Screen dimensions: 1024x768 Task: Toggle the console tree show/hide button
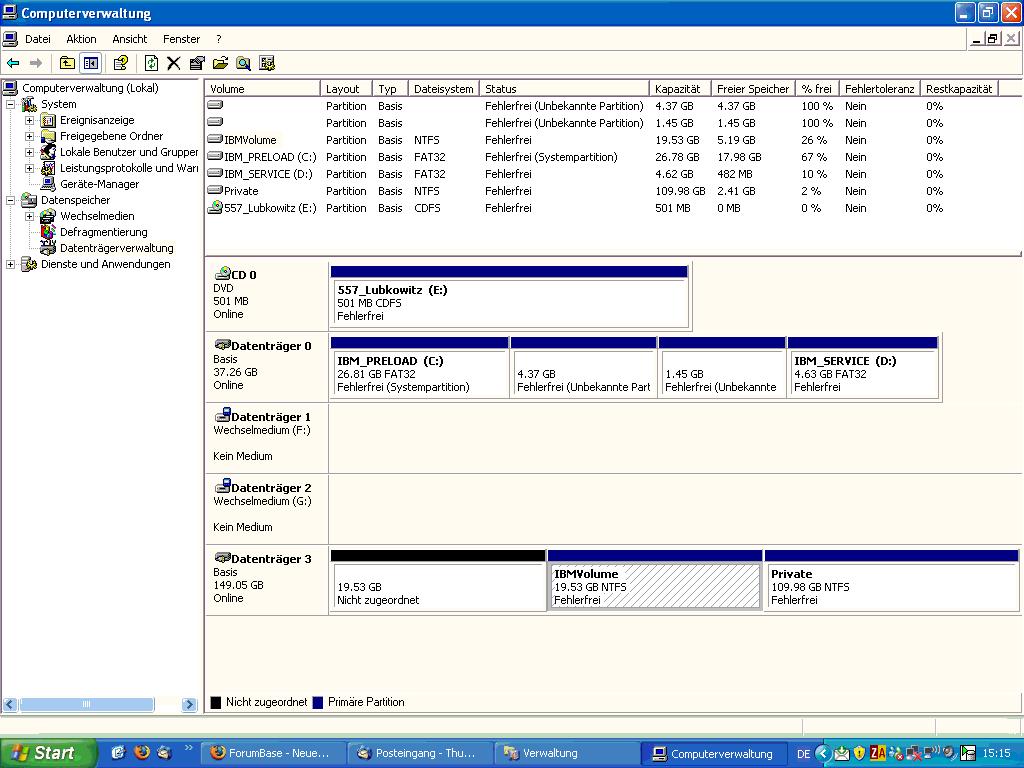[x=91, y=63]
